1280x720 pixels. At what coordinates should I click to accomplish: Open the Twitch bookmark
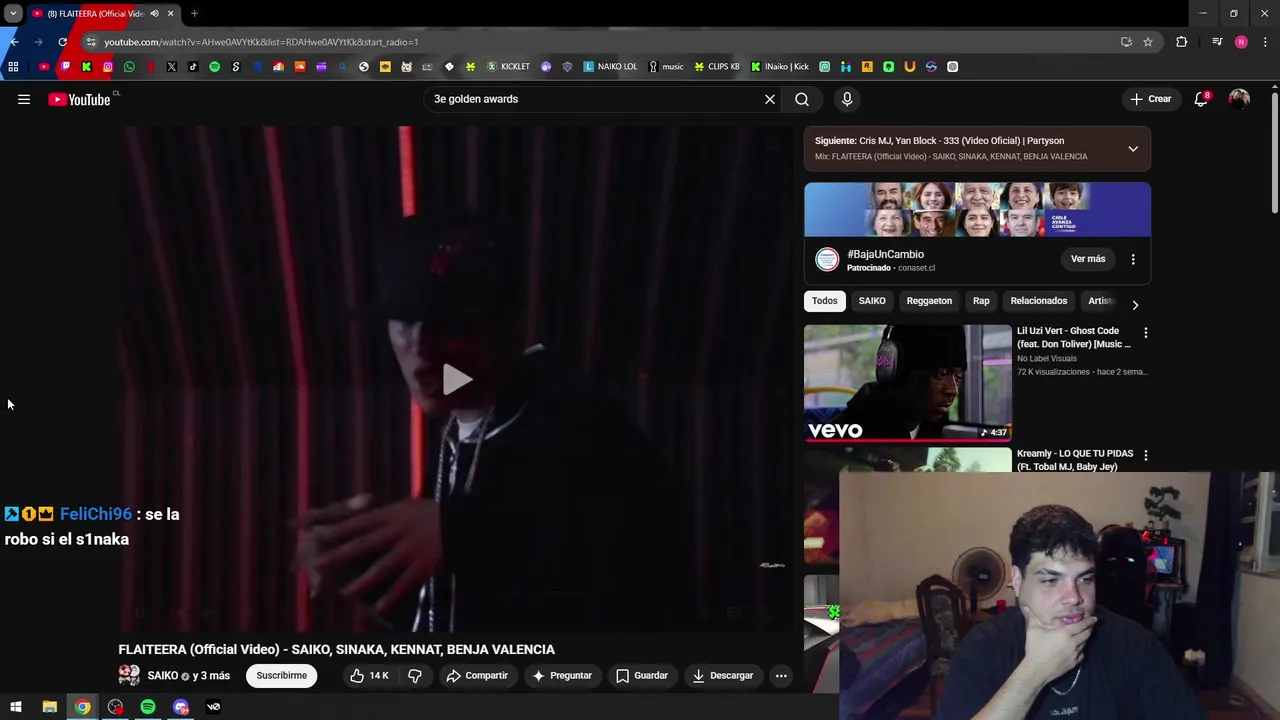(65, 67)
